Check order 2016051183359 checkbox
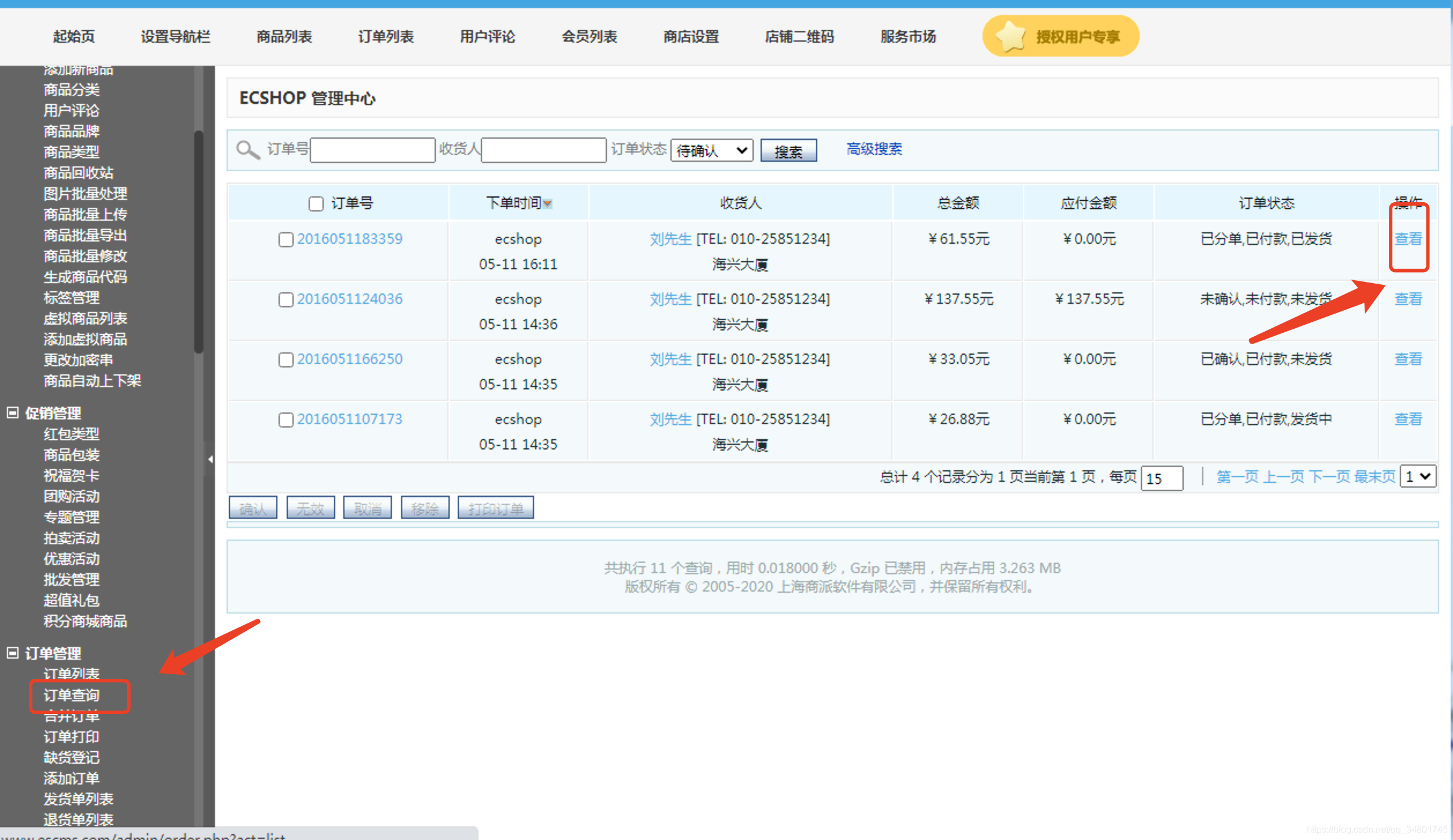Image resolution: width=1453 pixels, height=840 pixels. [286, 240]
